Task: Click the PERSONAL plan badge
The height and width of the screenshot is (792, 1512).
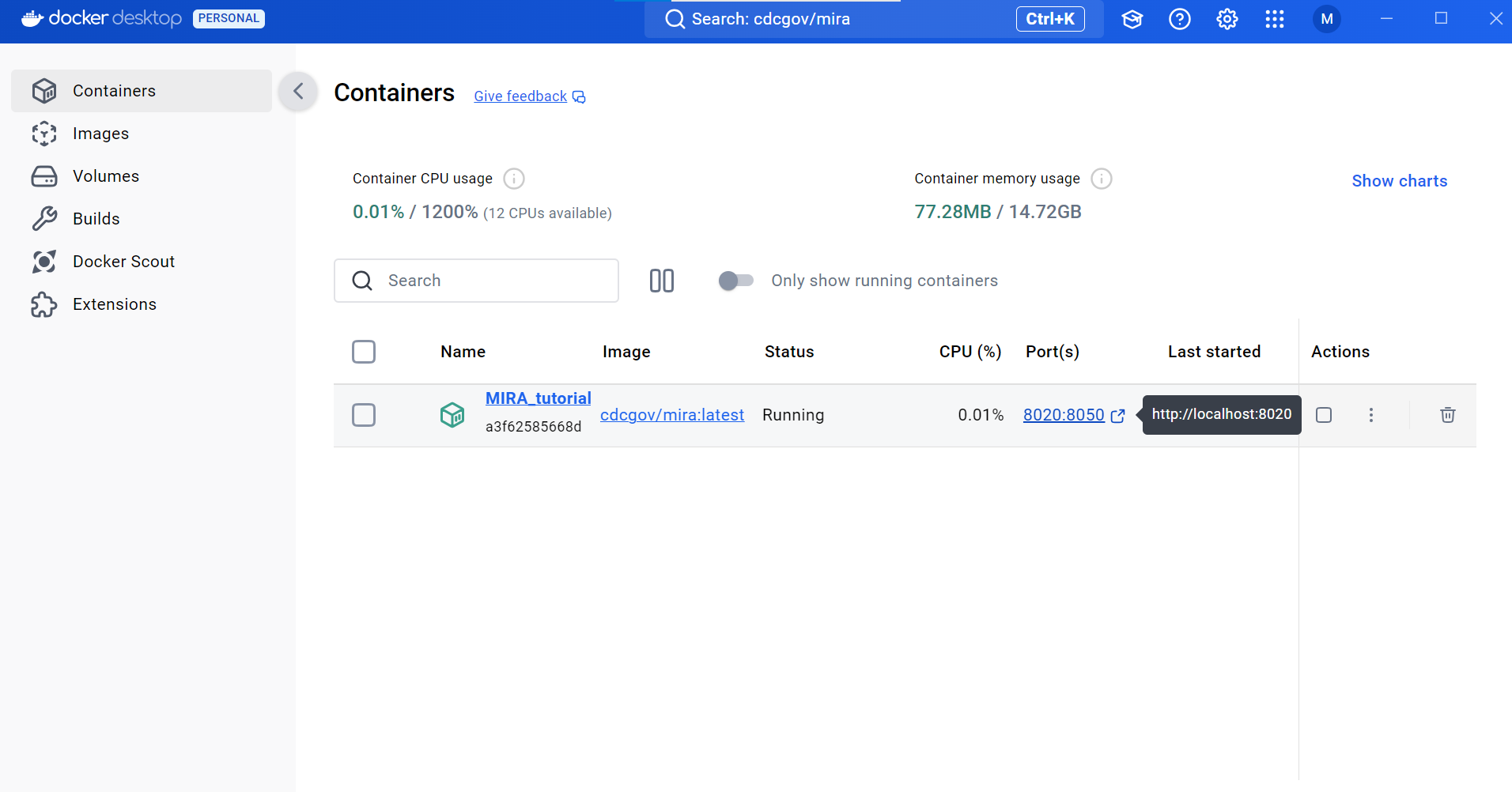Action: [229, 18]
